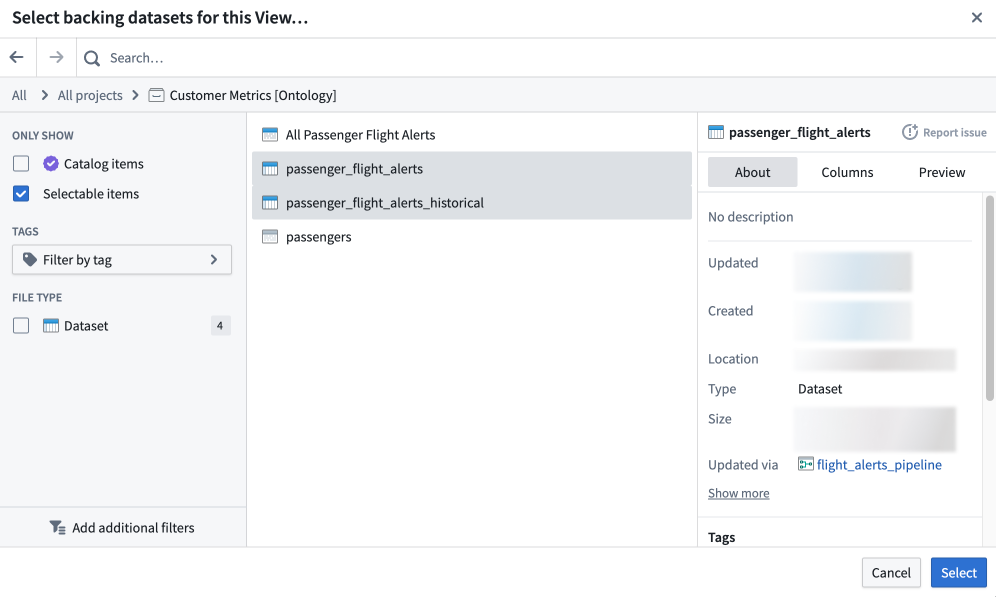Click the back arrow navigation icon
The height and width of the screenshot is (597, 996).
coord(17,58)
